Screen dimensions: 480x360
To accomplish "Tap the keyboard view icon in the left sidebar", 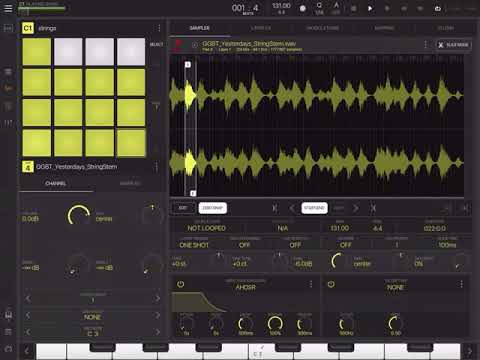I will 8,315.
